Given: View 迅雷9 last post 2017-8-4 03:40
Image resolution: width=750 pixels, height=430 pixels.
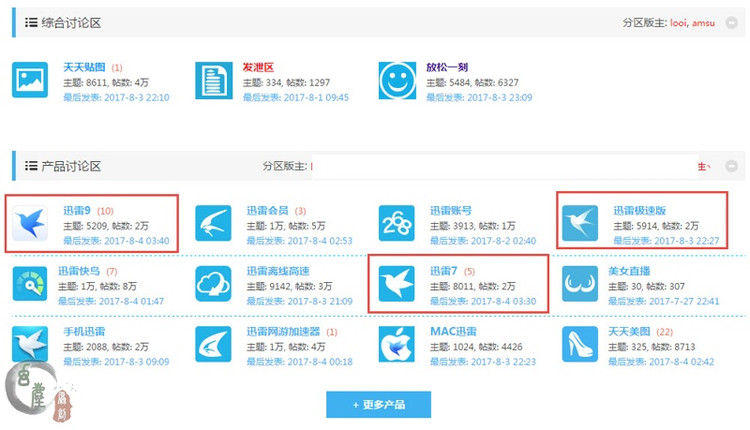Looking at the screenshot, I should coord(116,241).
